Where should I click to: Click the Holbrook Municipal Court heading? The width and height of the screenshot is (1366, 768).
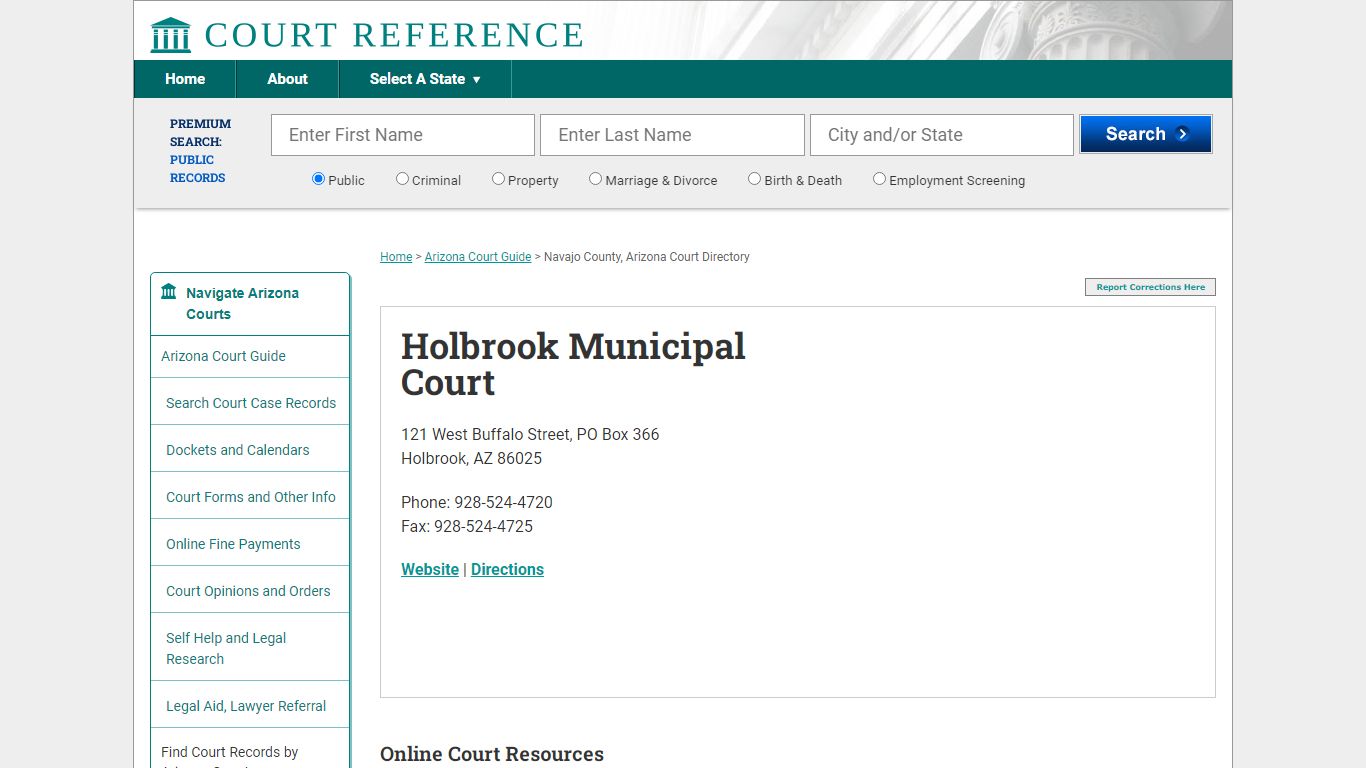click(573, 364)
